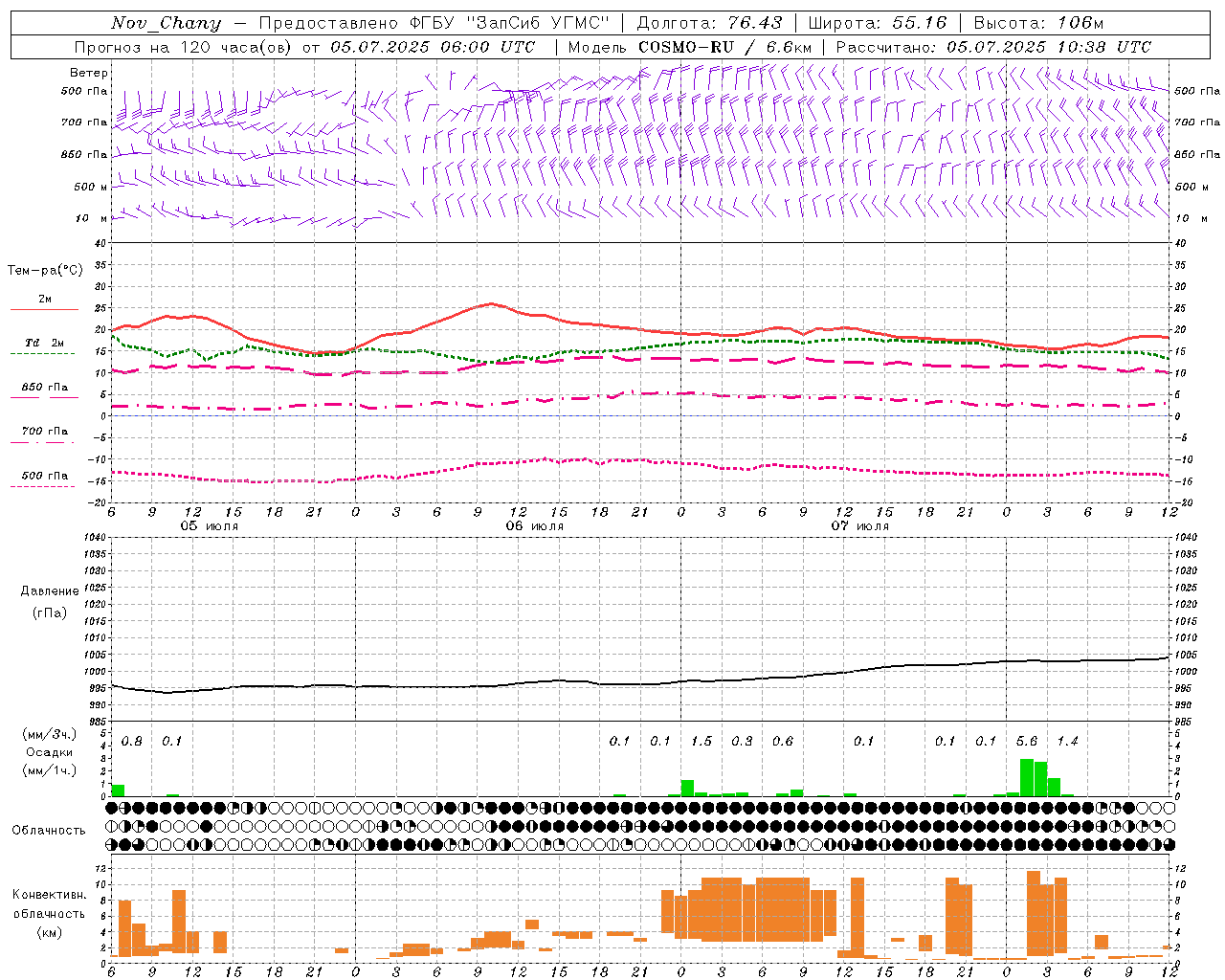This screenshot has width=1225, height=980.
Task: Click the Осадки panel label
Action: pyautogui.click(x=50, y=752)
